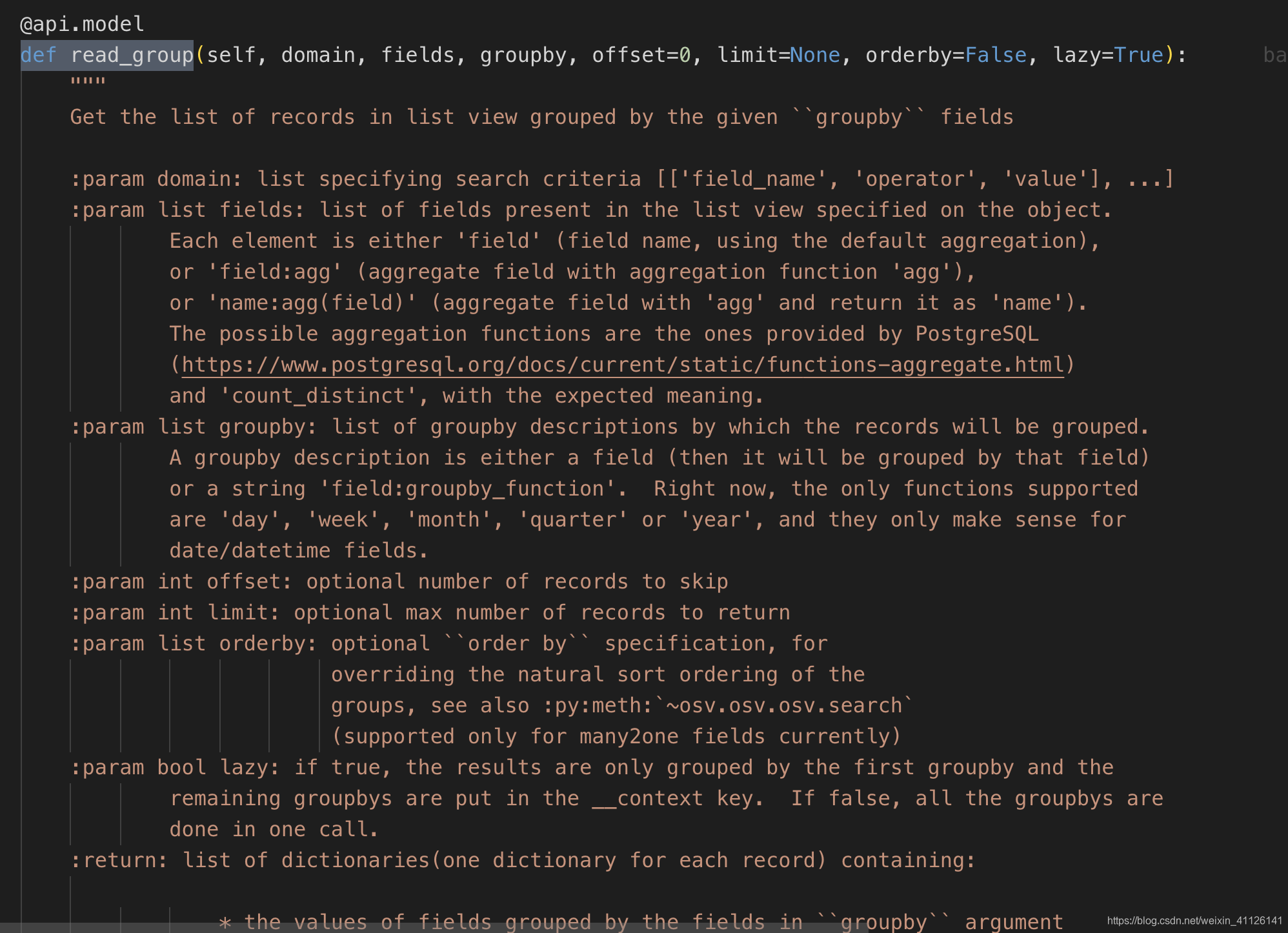Click the 'self,' argument in signature
Viewport: 1288px width, 933px height.
tap(237, 55)
